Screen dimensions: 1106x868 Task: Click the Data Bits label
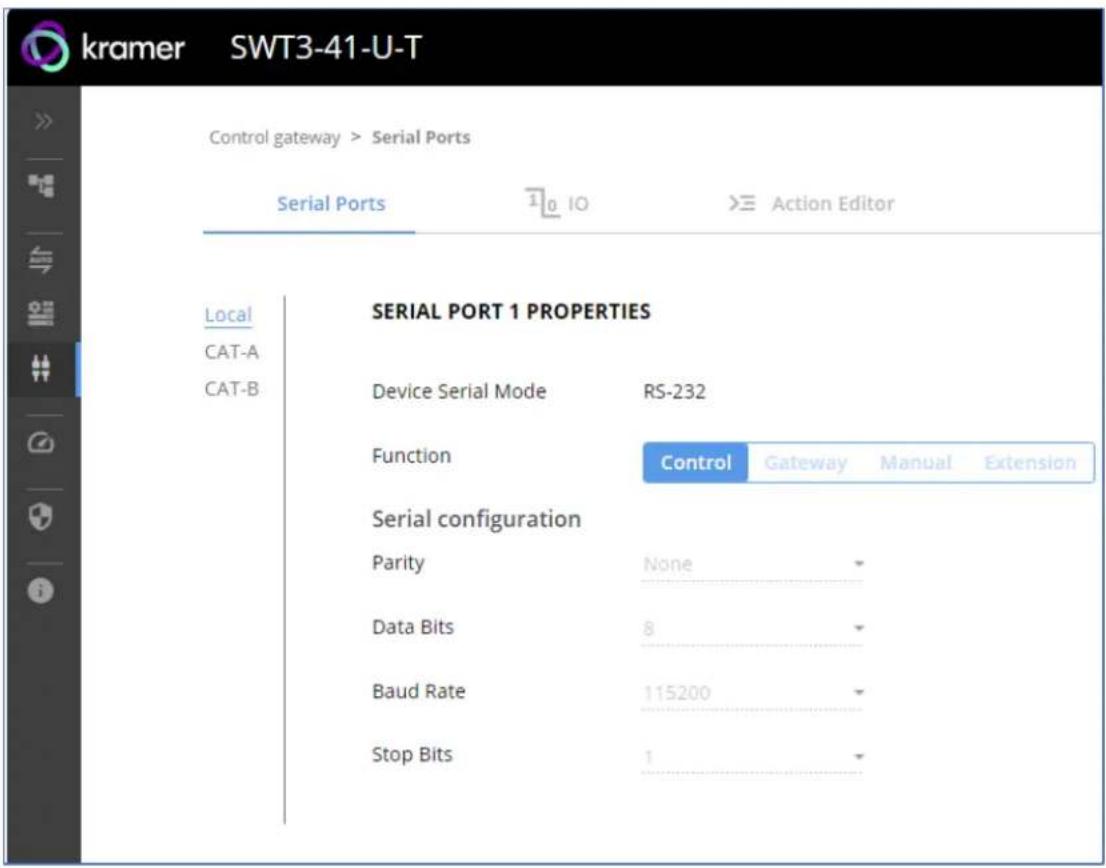point(413,627)
